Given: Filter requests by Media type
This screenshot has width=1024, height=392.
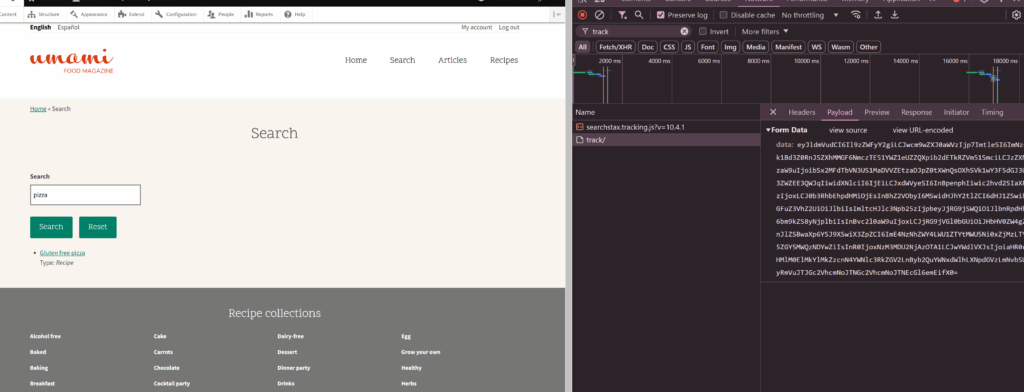Looking at the screenshot, I should pos(756,47).
